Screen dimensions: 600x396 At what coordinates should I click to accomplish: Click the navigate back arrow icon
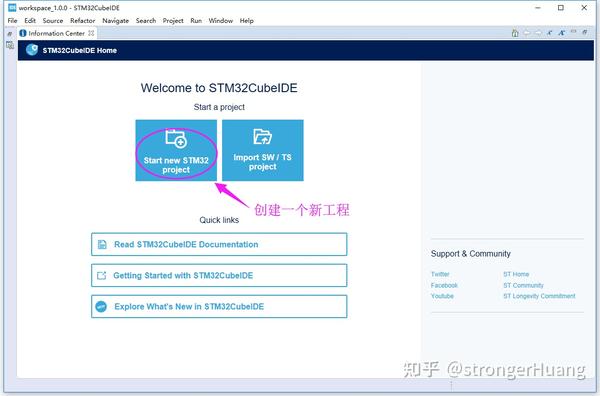click(527, 33)
